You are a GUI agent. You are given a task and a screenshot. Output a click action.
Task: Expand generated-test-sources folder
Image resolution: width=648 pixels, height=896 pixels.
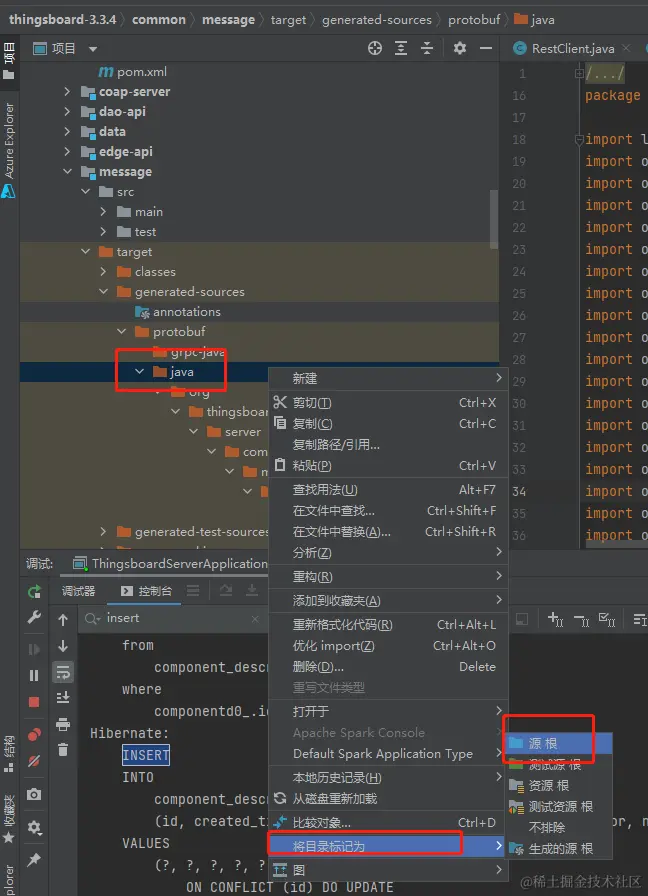(x=103, y=531)
